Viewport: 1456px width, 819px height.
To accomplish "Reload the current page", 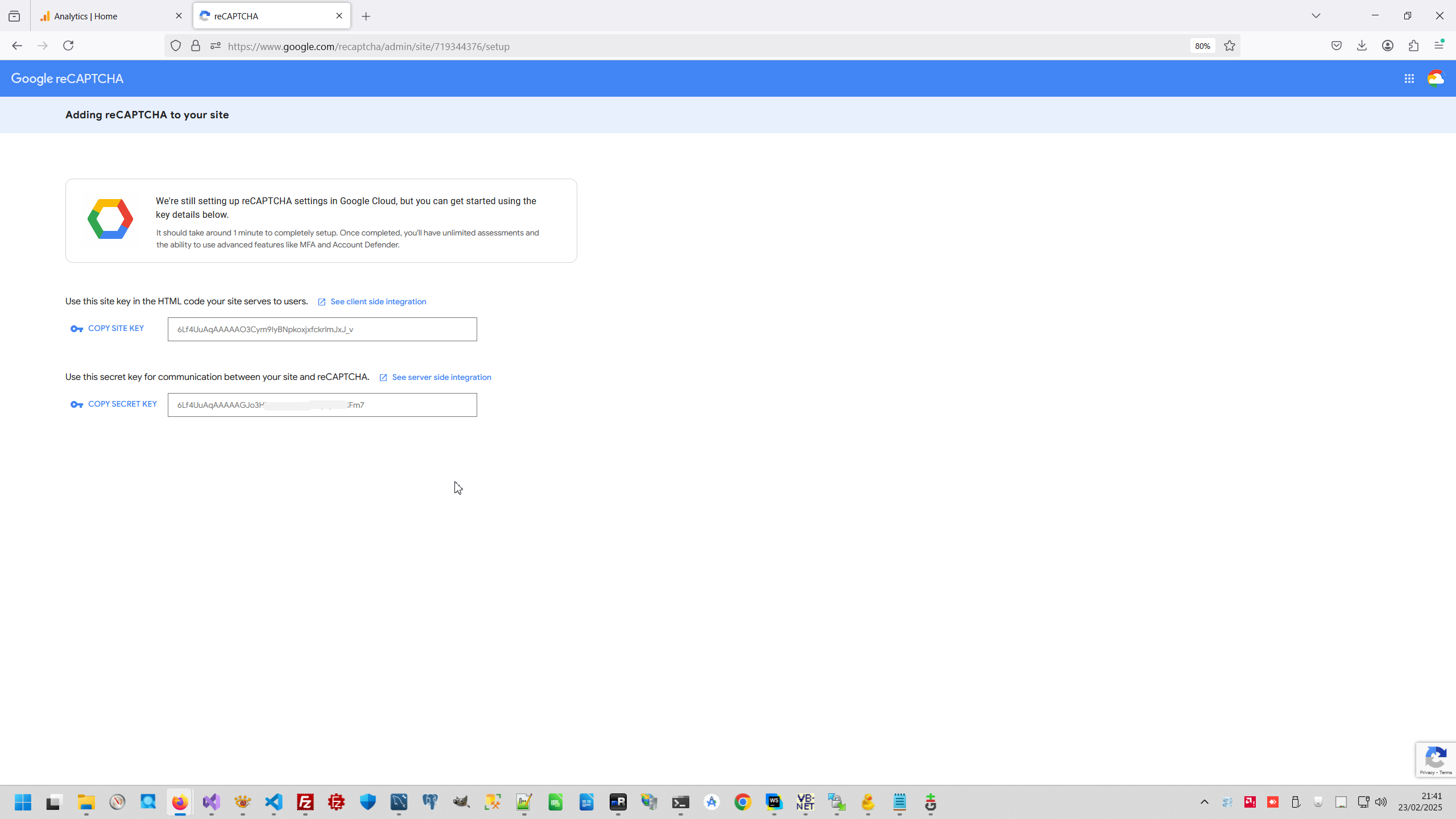I will 68,45.
